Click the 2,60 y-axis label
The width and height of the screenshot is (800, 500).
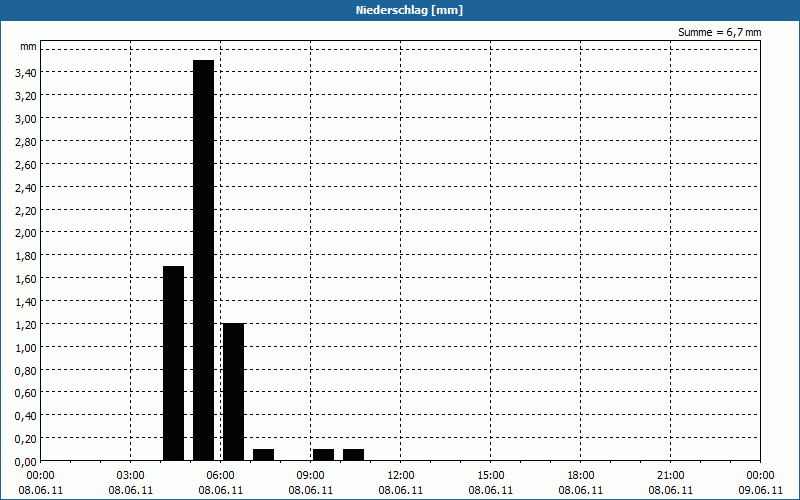click(26, 165)
